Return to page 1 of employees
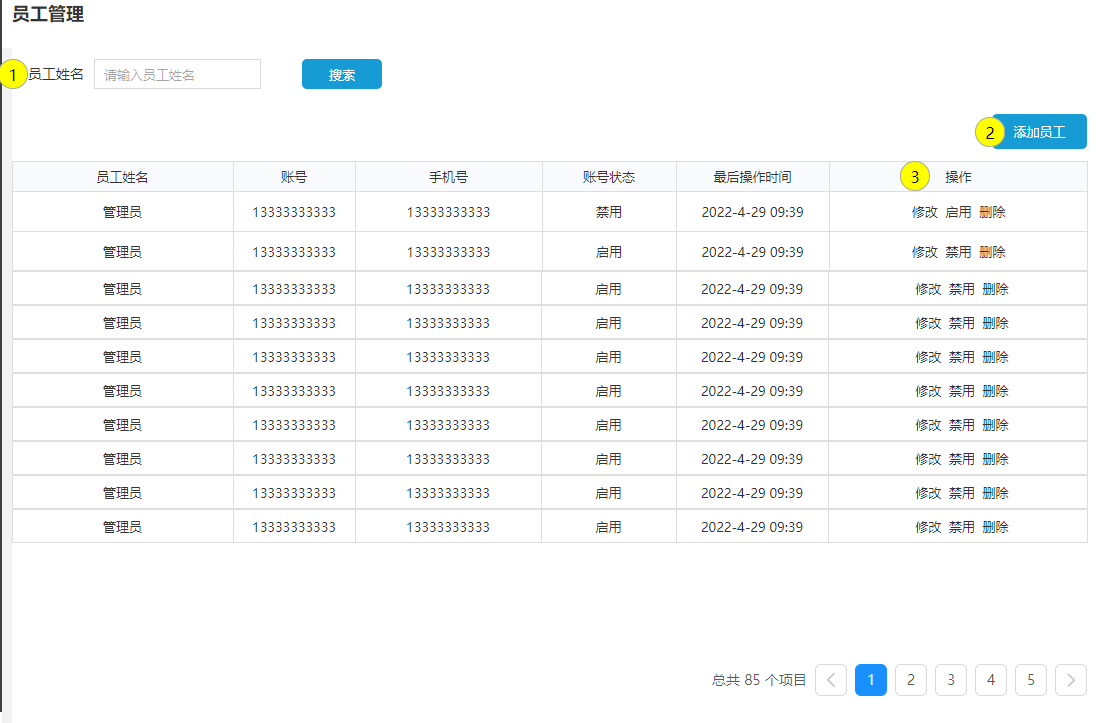The image size is (1096, 723). [871, 680]
